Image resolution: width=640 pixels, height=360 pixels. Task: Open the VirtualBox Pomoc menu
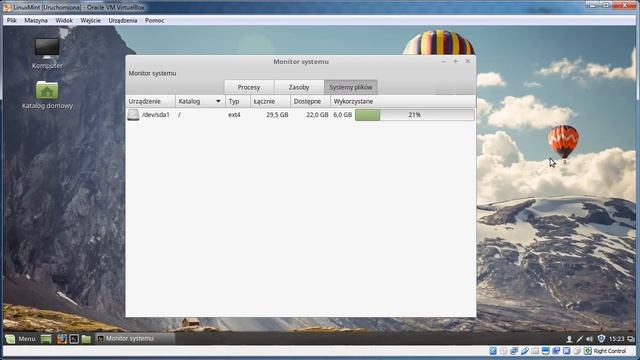point(154,20)
